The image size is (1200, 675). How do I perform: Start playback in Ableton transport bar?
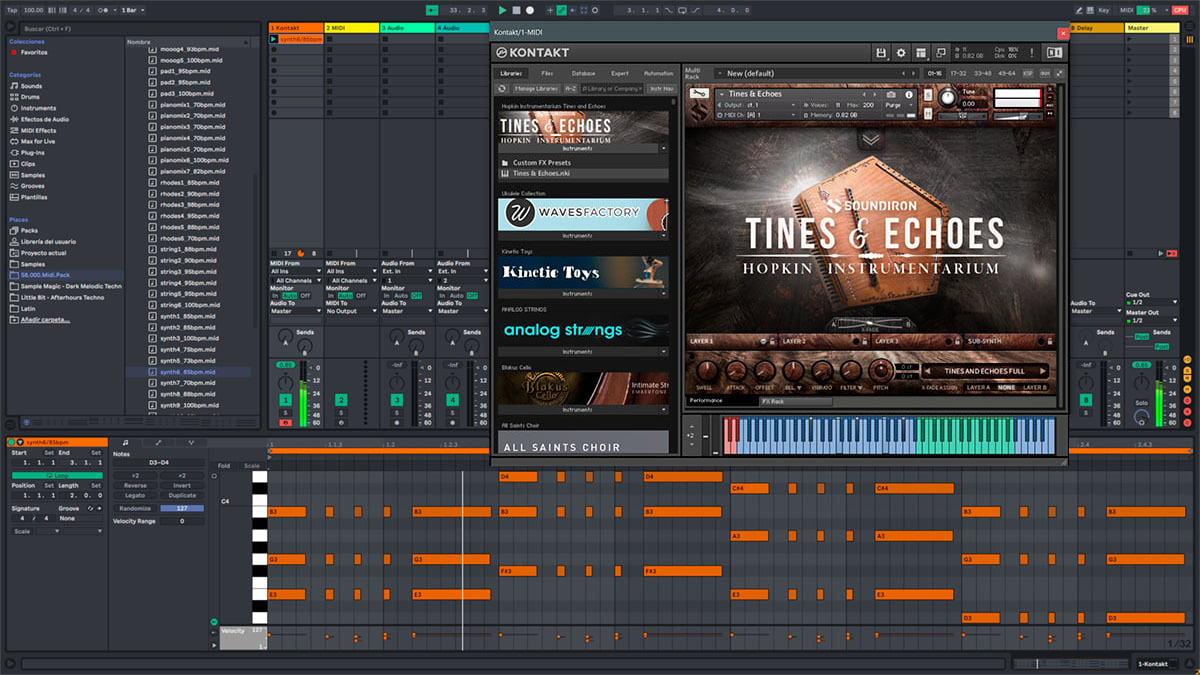(x=503, y=10)
